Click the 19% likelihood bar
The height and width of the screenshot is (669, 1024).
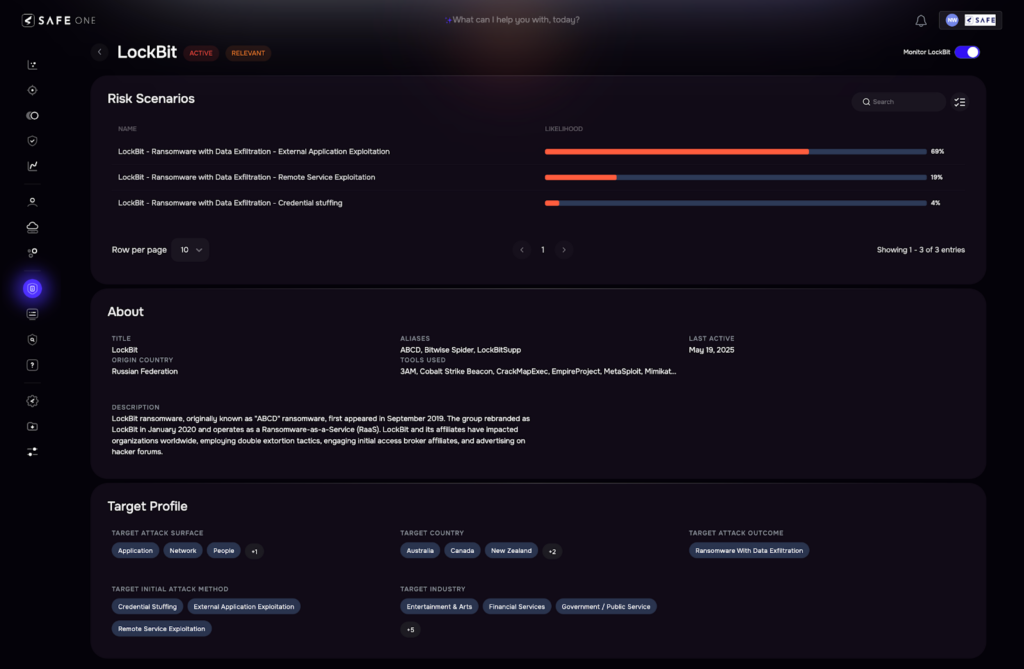click(x=735, y=177)
